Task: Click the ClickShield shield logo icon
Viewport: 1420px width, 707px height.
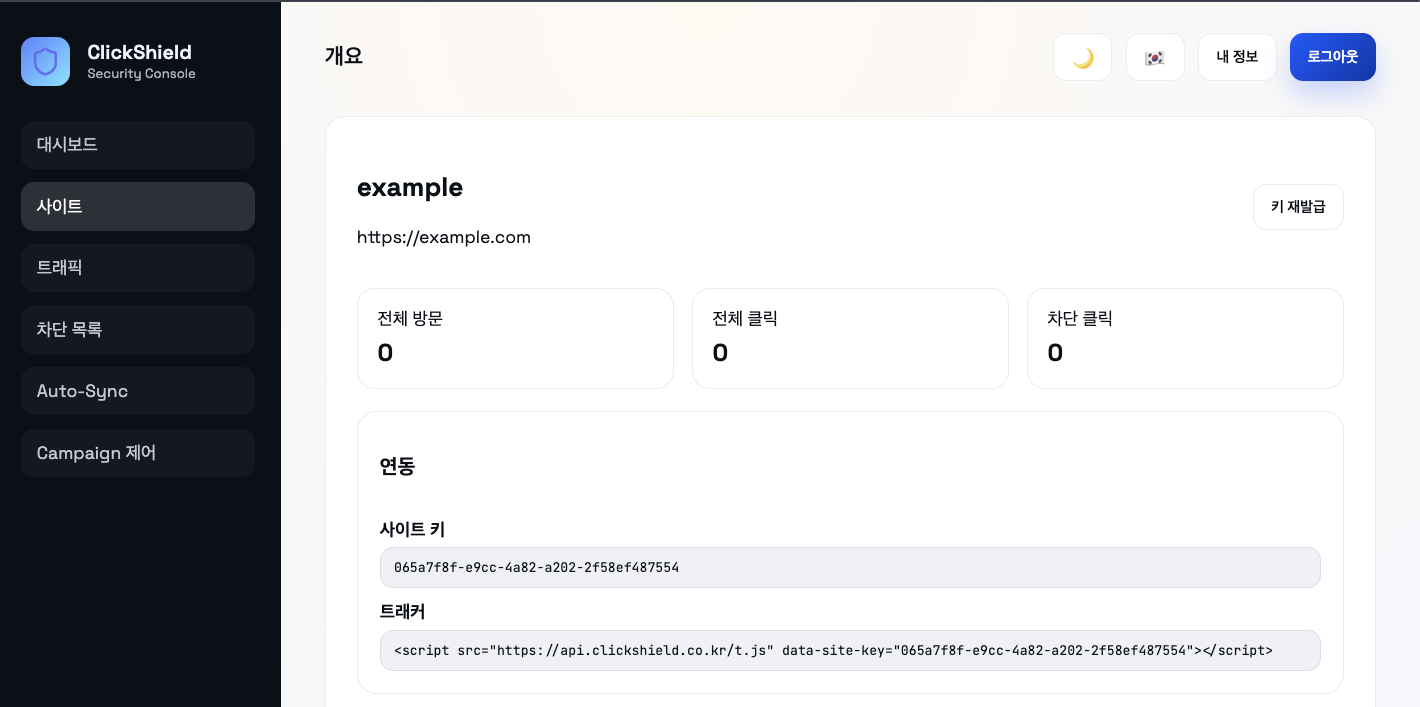Action: pyautogui.click(x=45, y=62)
